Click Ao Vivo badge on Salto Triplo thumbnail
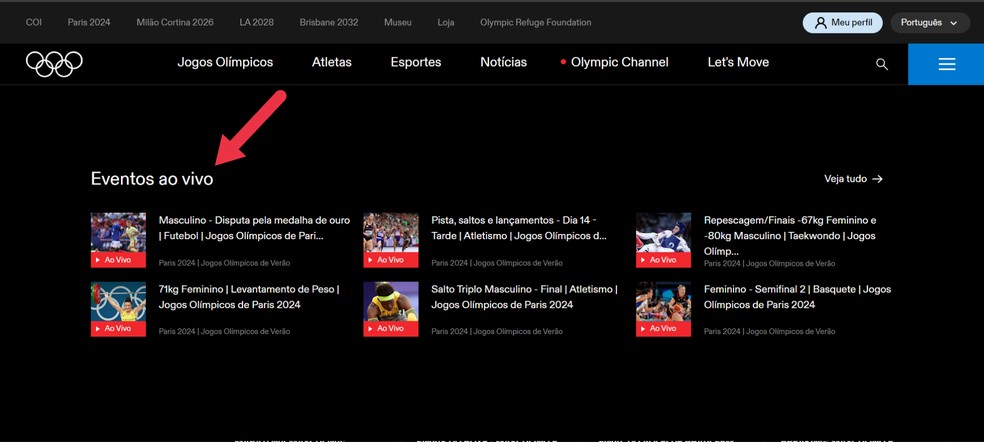This screenshot has height=442, width=984. click(390, 328)
